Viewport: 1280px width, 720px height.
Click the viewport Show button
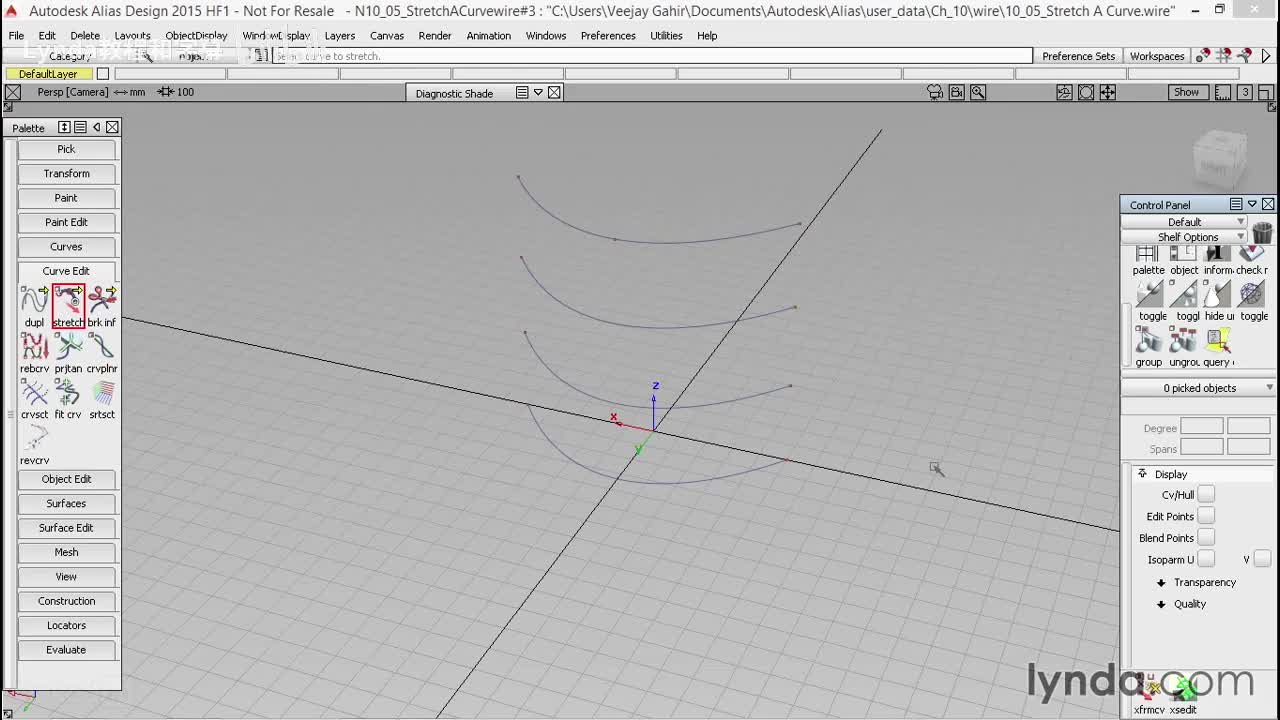[x=1186, y=92]
